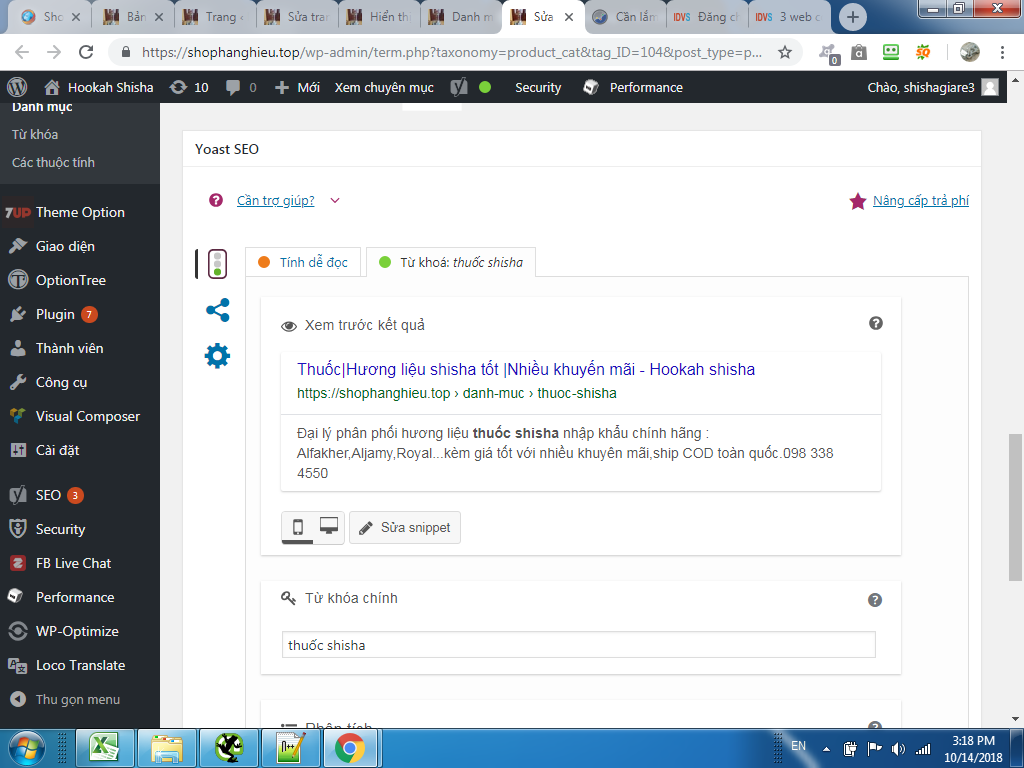1024x768 pixels.
Task: Open Security in the top admin bar
Action: click(x=538, y=88)
